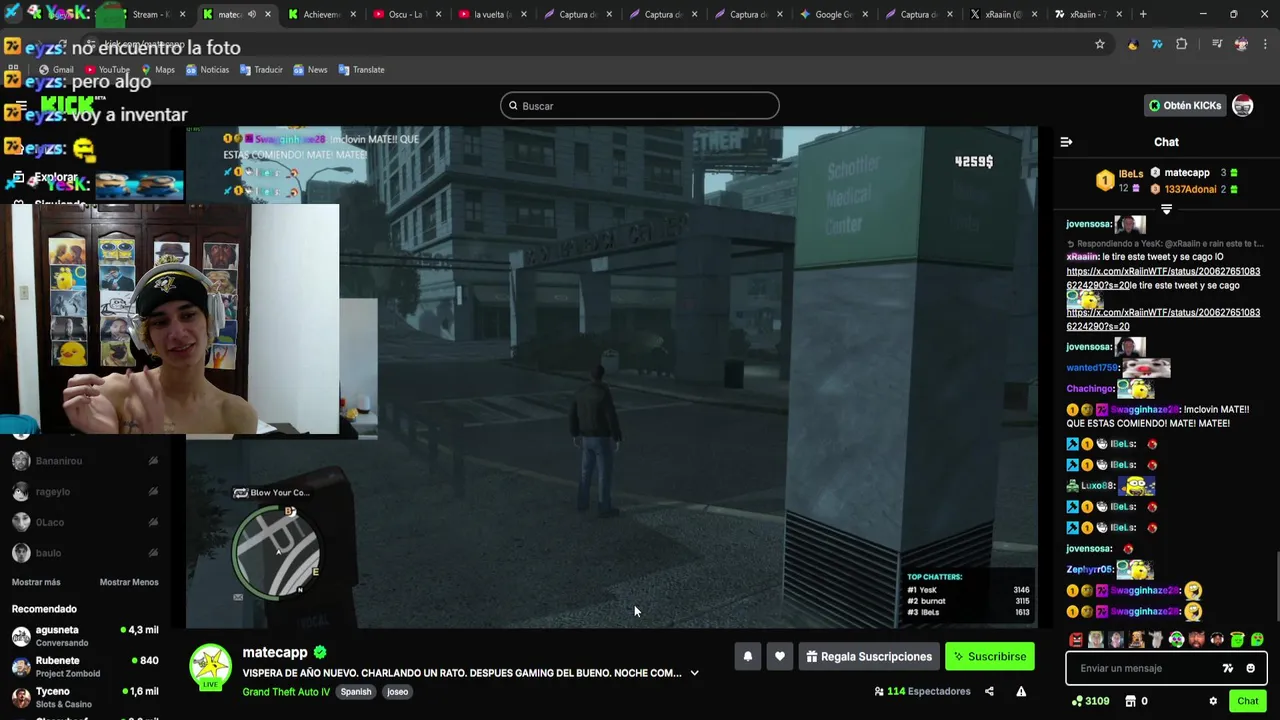Open xRaaiin tweet link in chat
Screen dimensions: 1280x720
pyautogui.click(x=1163, y=278)
